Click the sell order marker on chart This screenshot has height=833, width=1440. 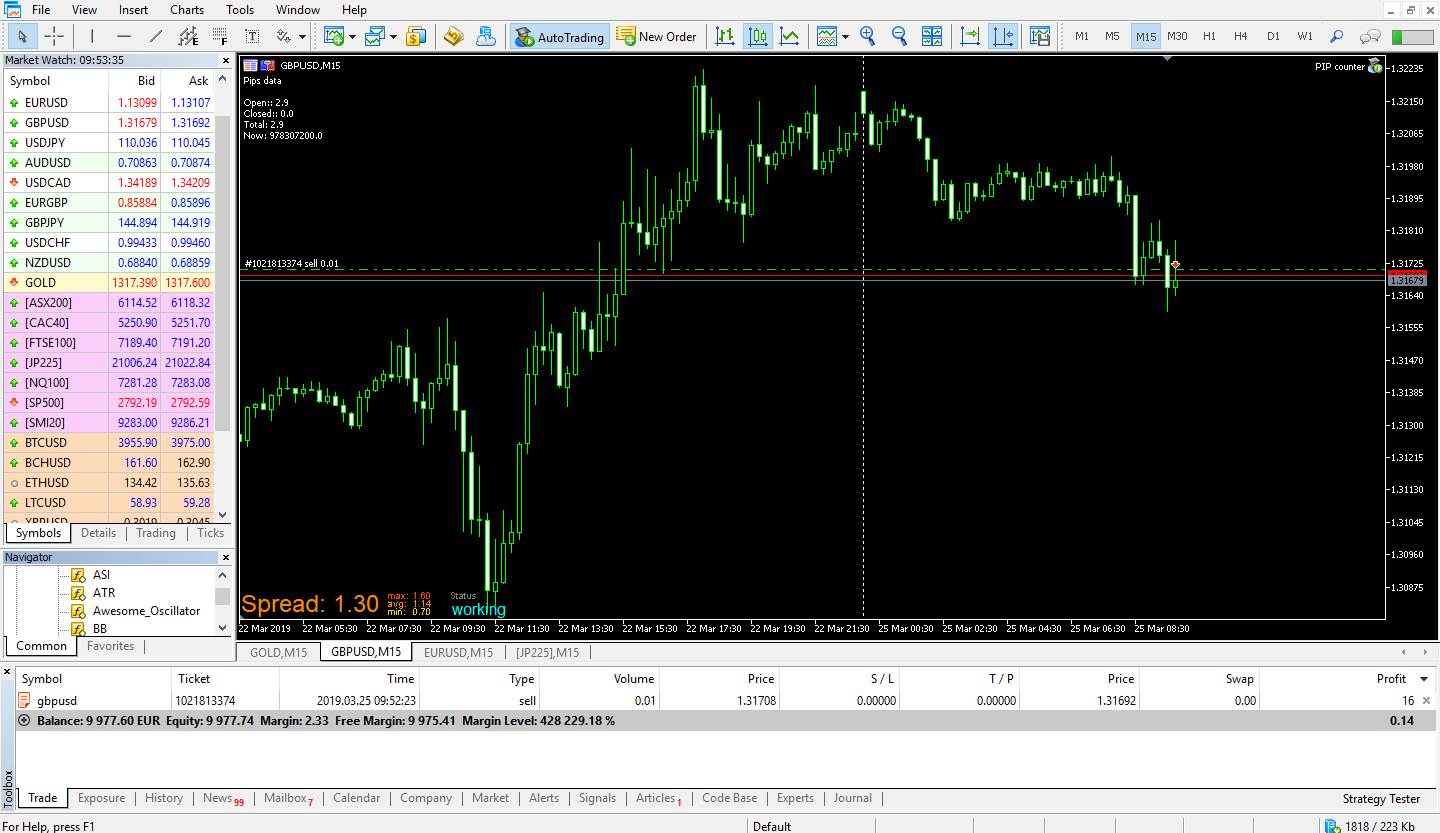(x=1176, y=264)
